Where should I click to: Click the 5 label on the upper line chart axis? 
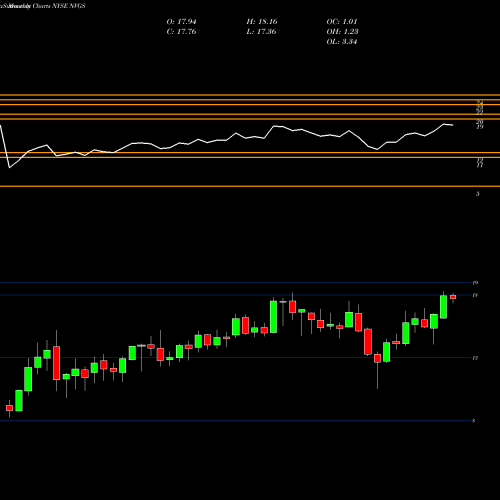478,194
